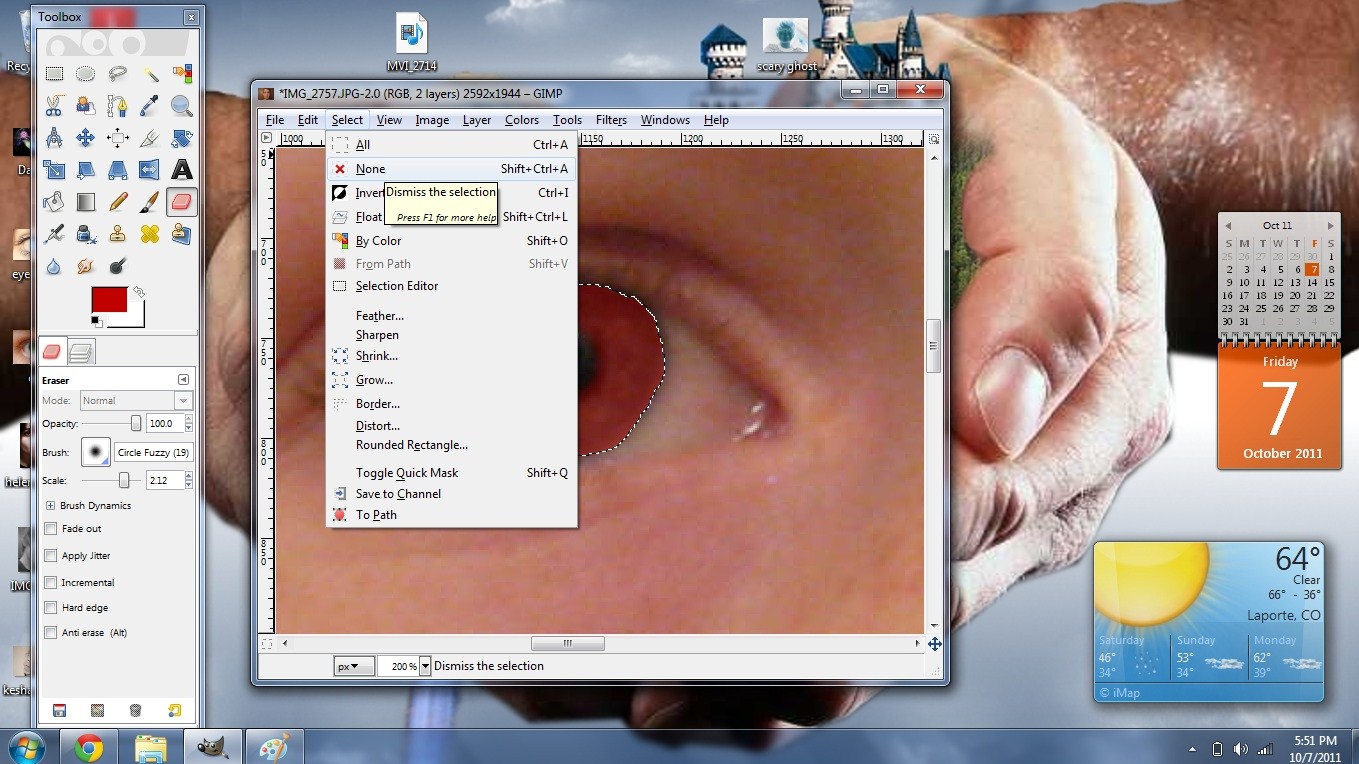Image resolution: width=1359 pixels, height=764 pixels.
Task: Select the Scissors Select tool
Action: (x=54, y=106)
